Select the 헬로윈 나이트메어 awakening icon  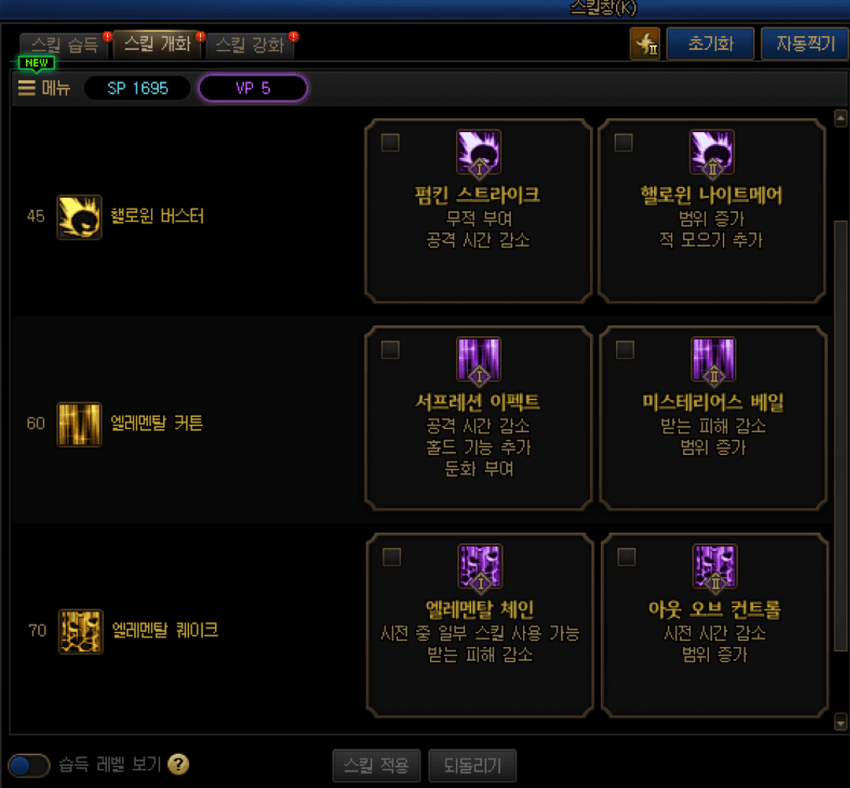(712, 152)
